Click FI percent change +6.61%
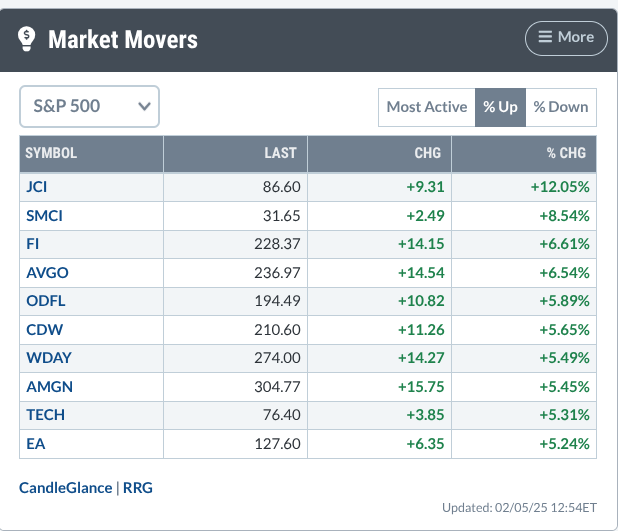The width and height of the screenshot is (618, 531). [564, 244]
